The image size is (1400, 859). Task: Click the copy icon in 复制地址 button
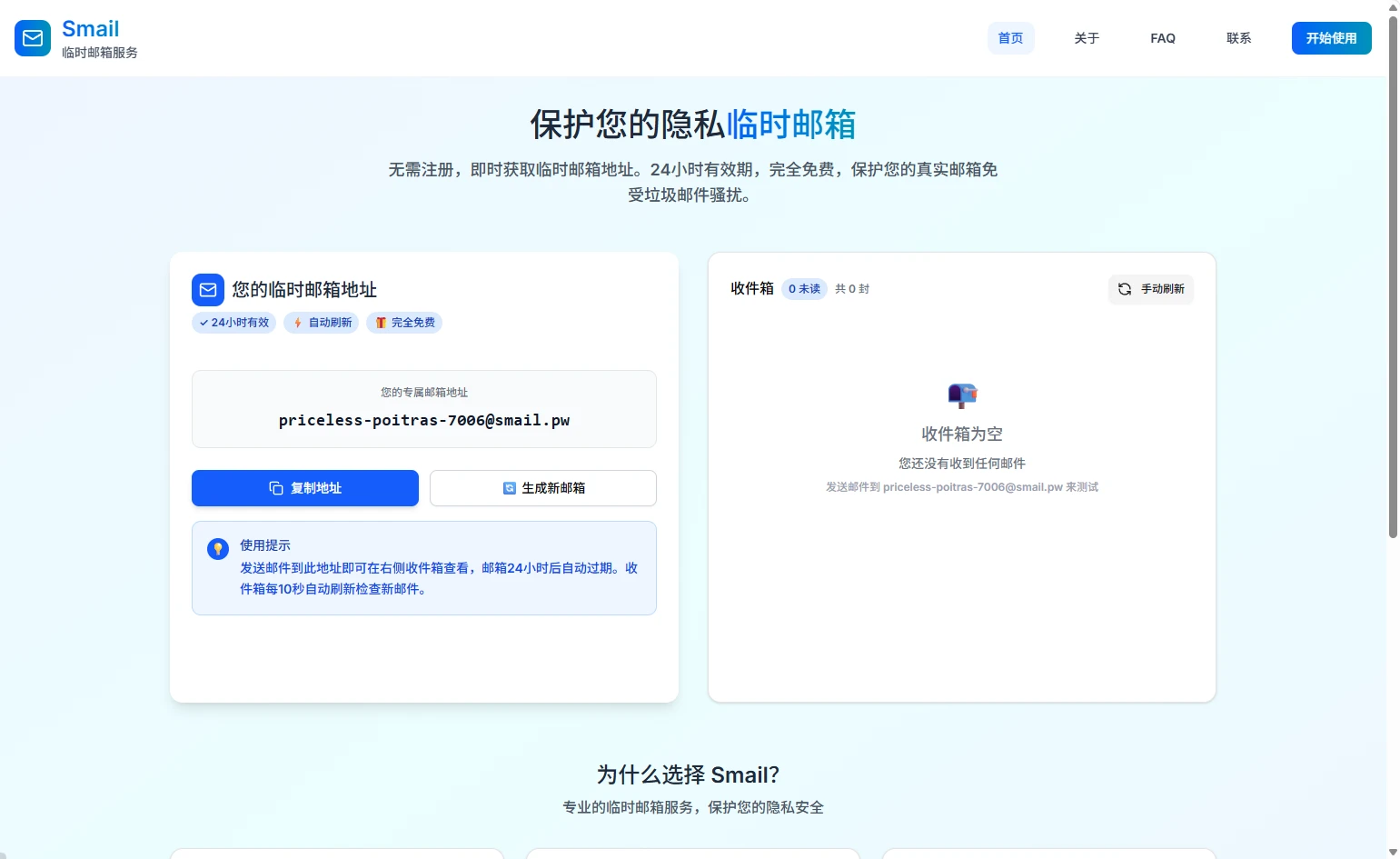tap(276, 488)
